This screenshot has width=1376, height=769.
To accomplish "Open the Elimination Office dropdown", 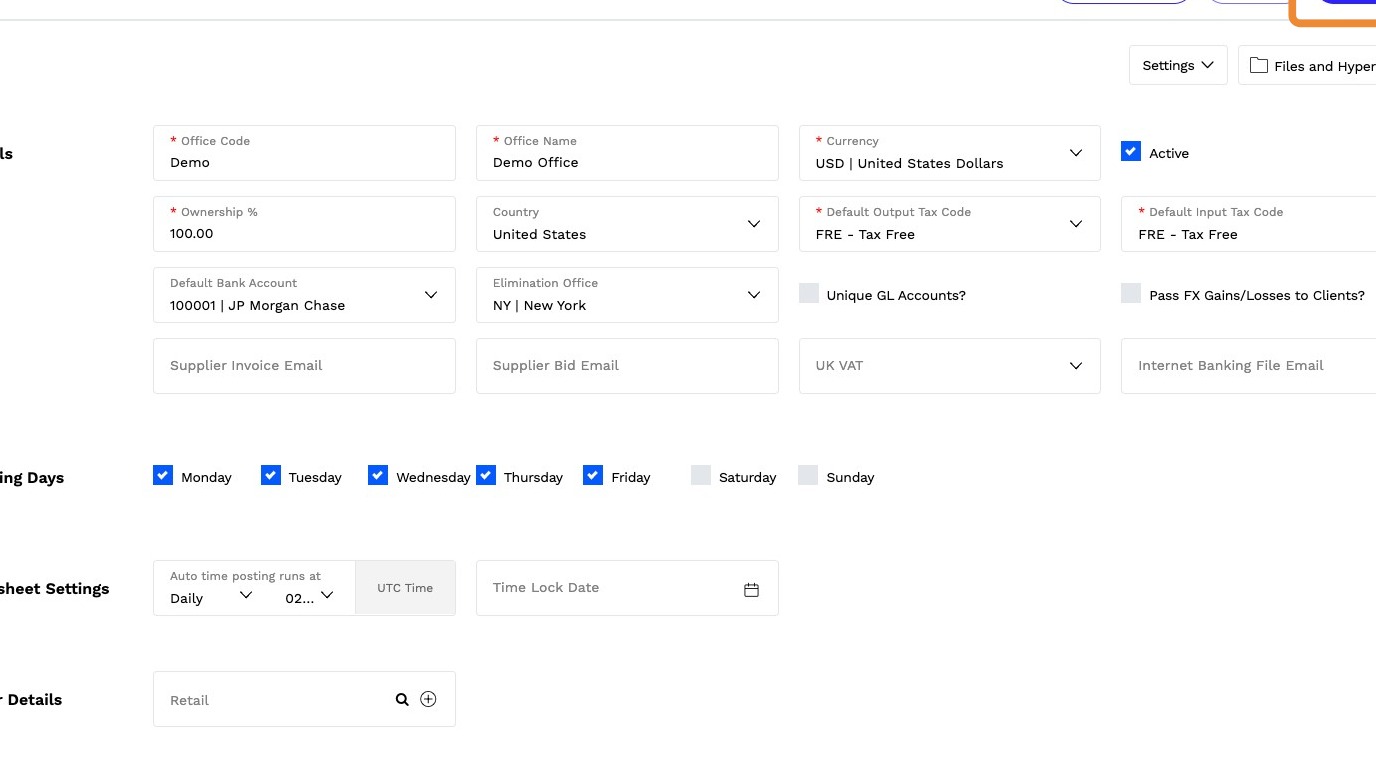I will [x=753, y=295].
